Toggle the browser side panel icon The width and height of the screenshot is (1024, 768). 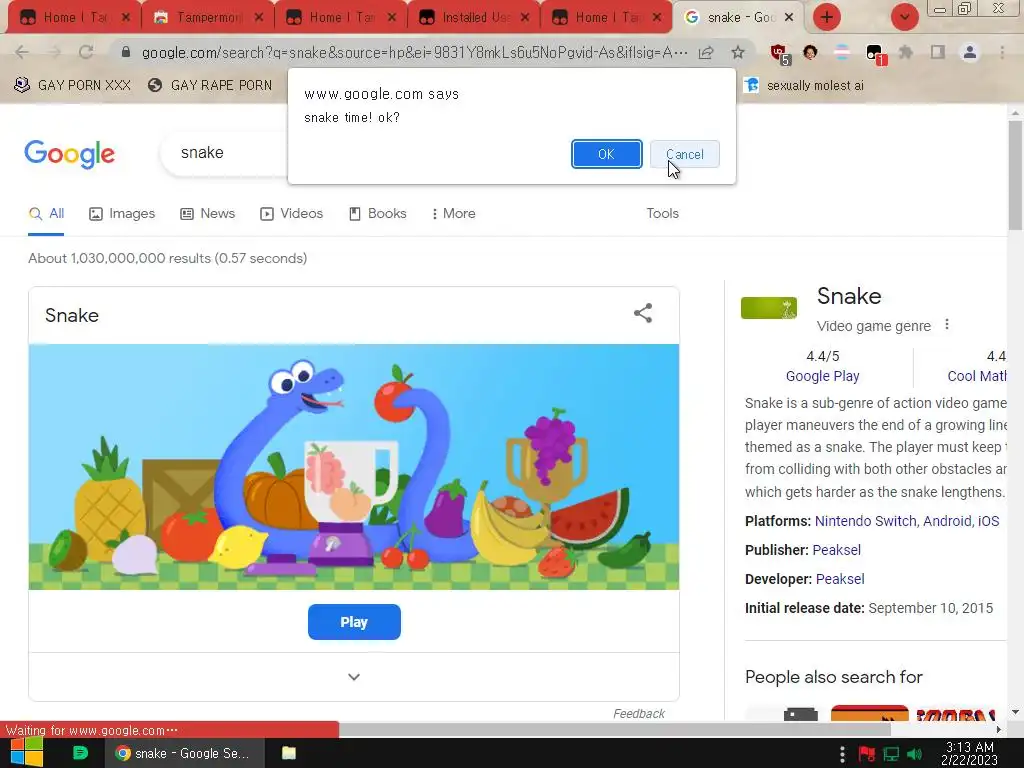pyautogui.click(x=938, y=52)
